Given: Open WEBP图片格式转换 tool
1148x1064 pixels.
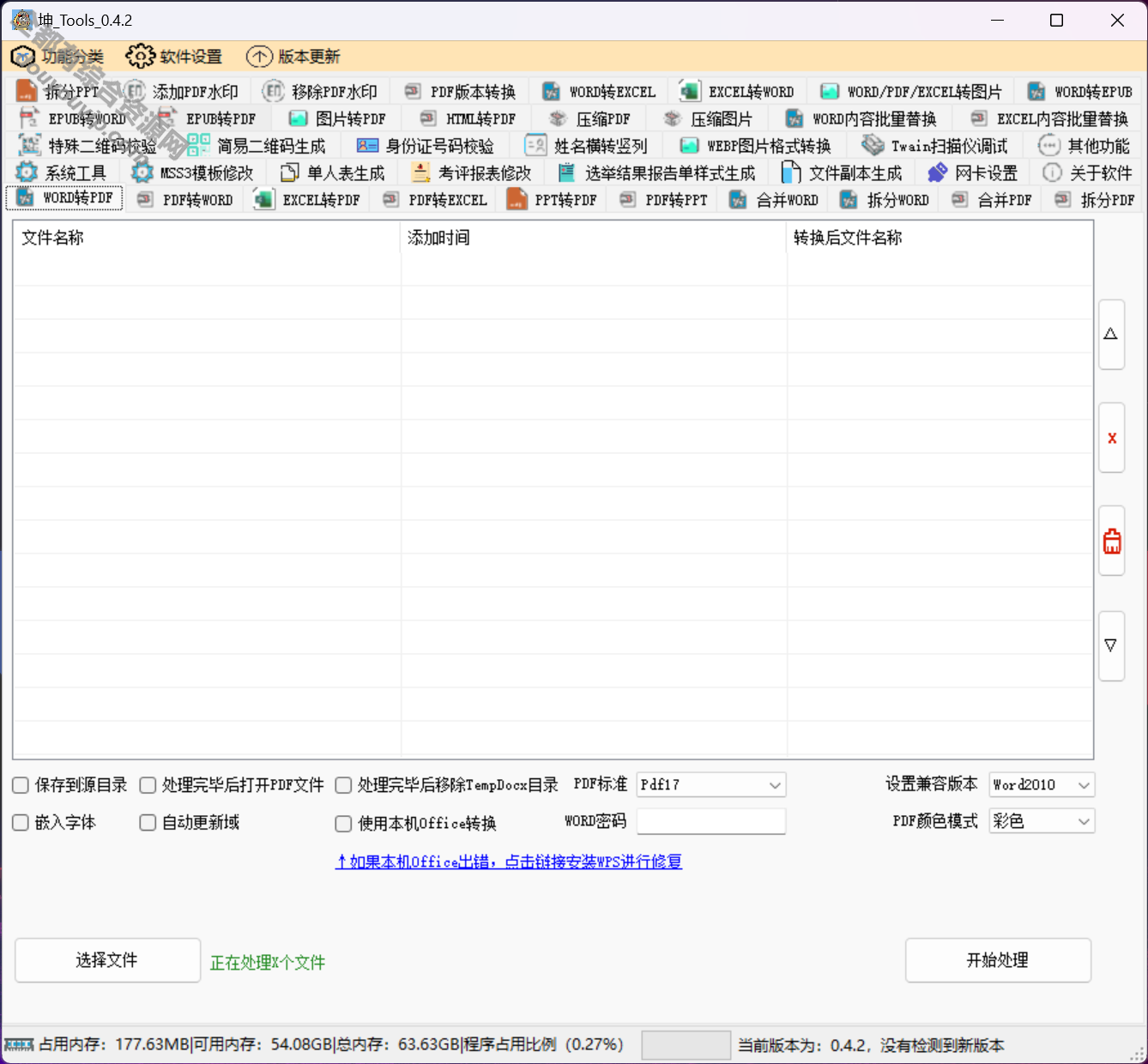Looking at the screenshot, I should 755,146.
